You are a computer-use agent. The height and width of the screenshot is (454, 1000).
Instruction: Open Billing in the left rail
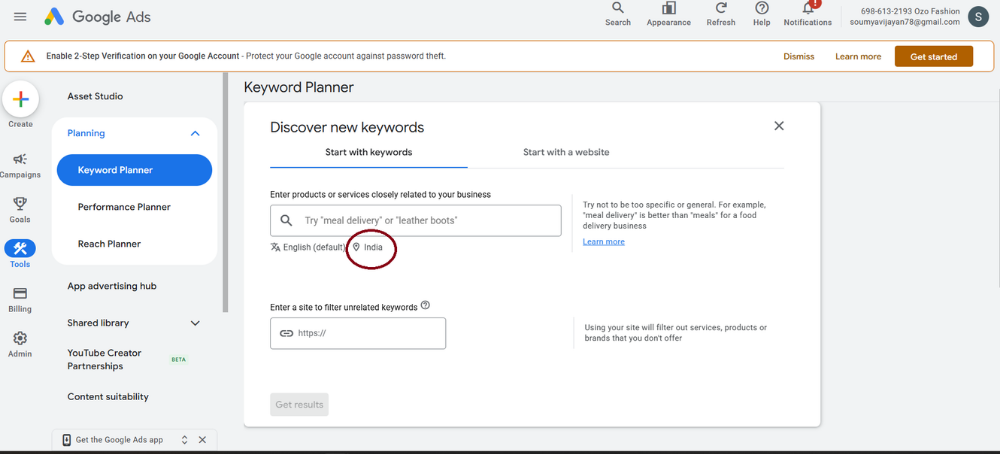pos(20,299)
